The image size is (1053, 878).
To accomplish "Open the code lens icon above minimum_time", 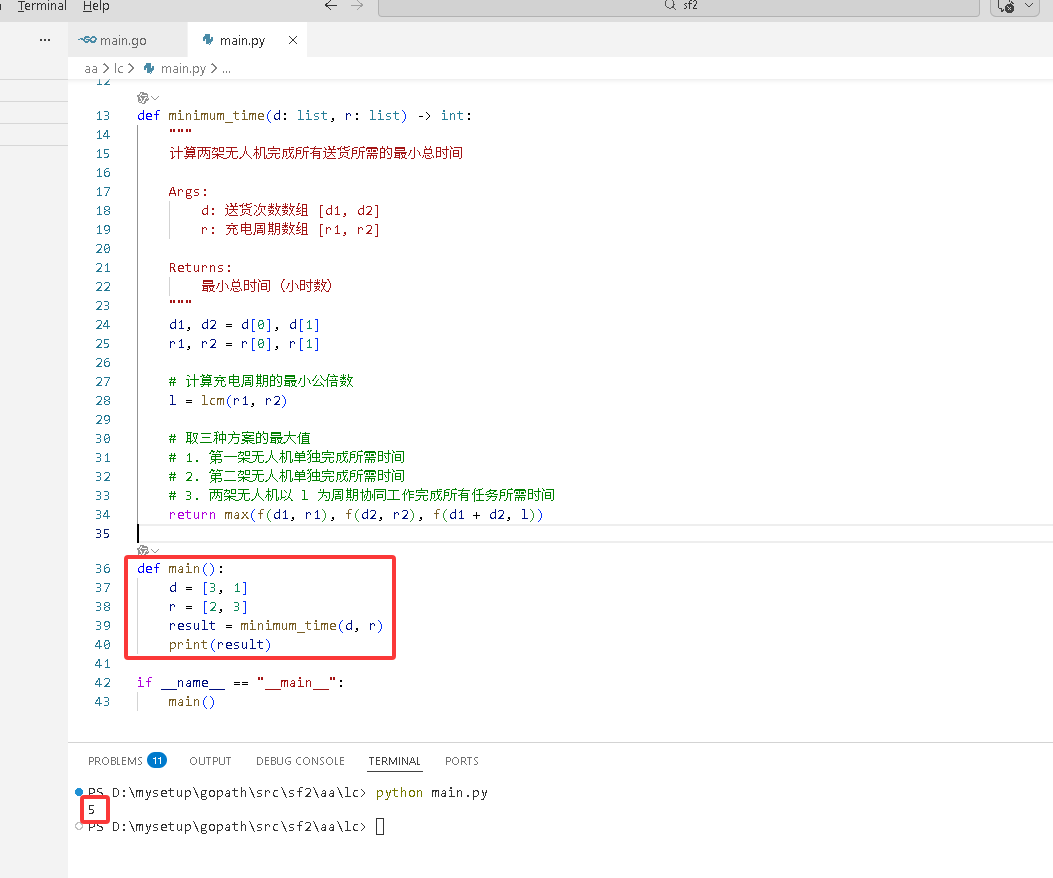I will pyautogui.click(x=142, y=98).
